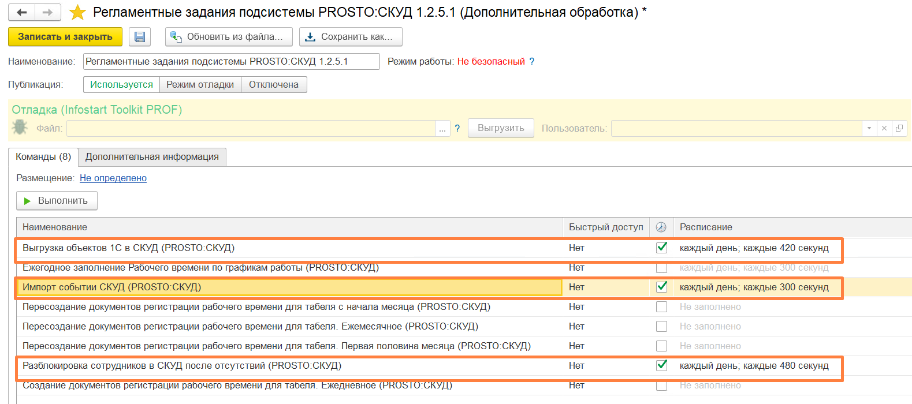Open the Не определено placement link
The height and width of the screenshot is (404, 912).
pyautogui.click(x=113, y=178)
